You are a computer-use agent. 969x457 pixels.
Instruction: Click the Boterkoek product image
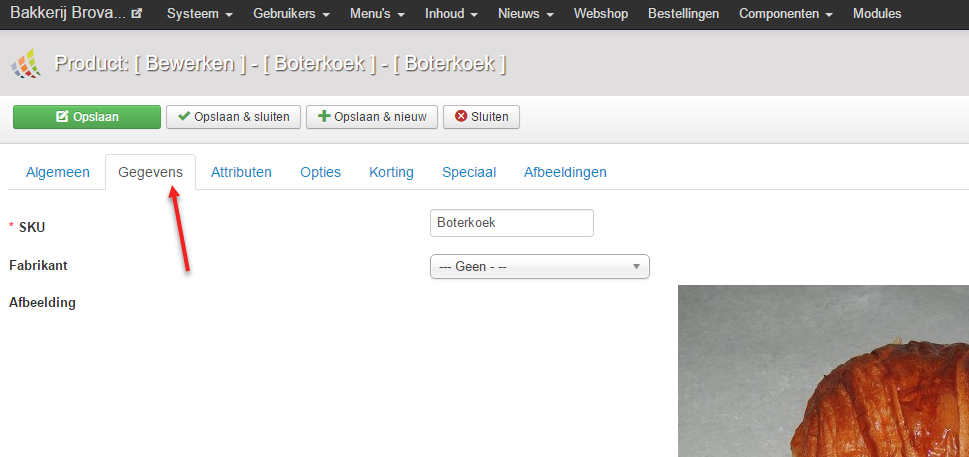coord(823,371)
